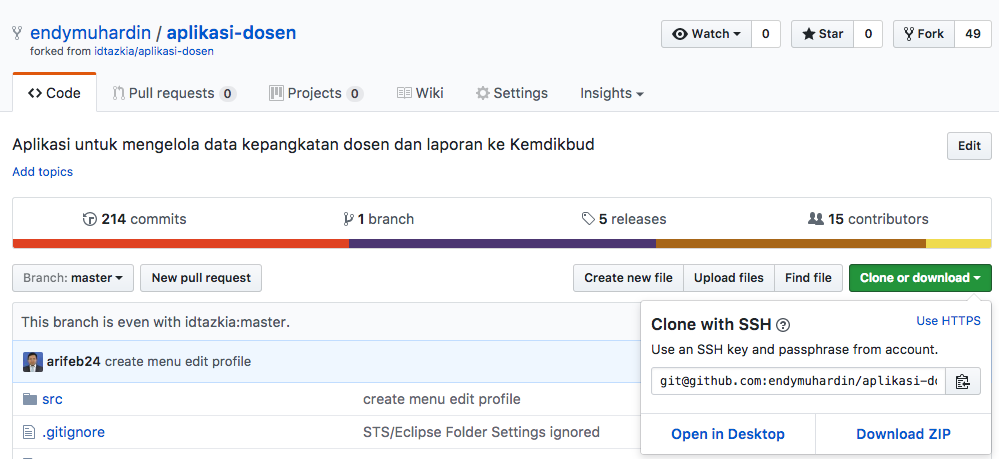This screenshot has height=459, width=999.
Task: Click the copy-to-clipboard icon beside the SSH URL
Action: [962, 381]
